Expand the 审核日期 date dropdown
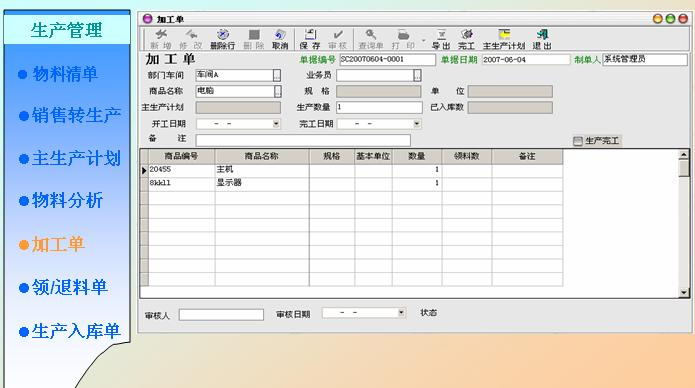This screenshot has height=388, width=695. pyautogui.click(x=401, y=313)
